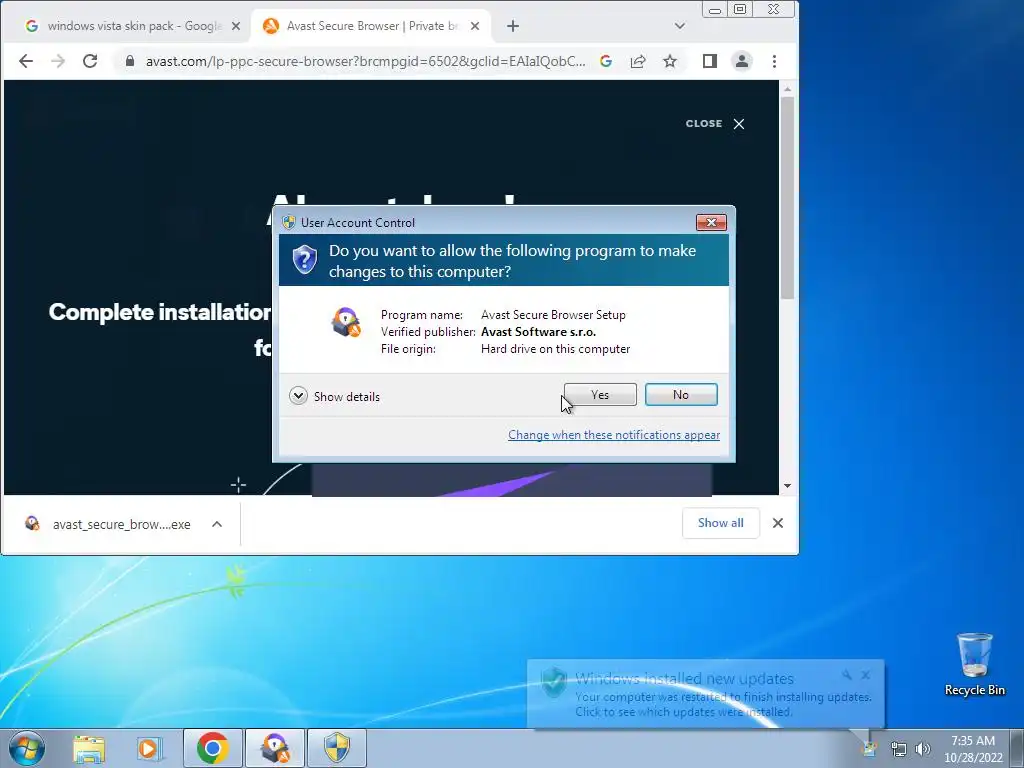The width and height of the screenshot is (1024, 768).
Task: Open Recycle Bin on desktop
Action: click(974, 665)
